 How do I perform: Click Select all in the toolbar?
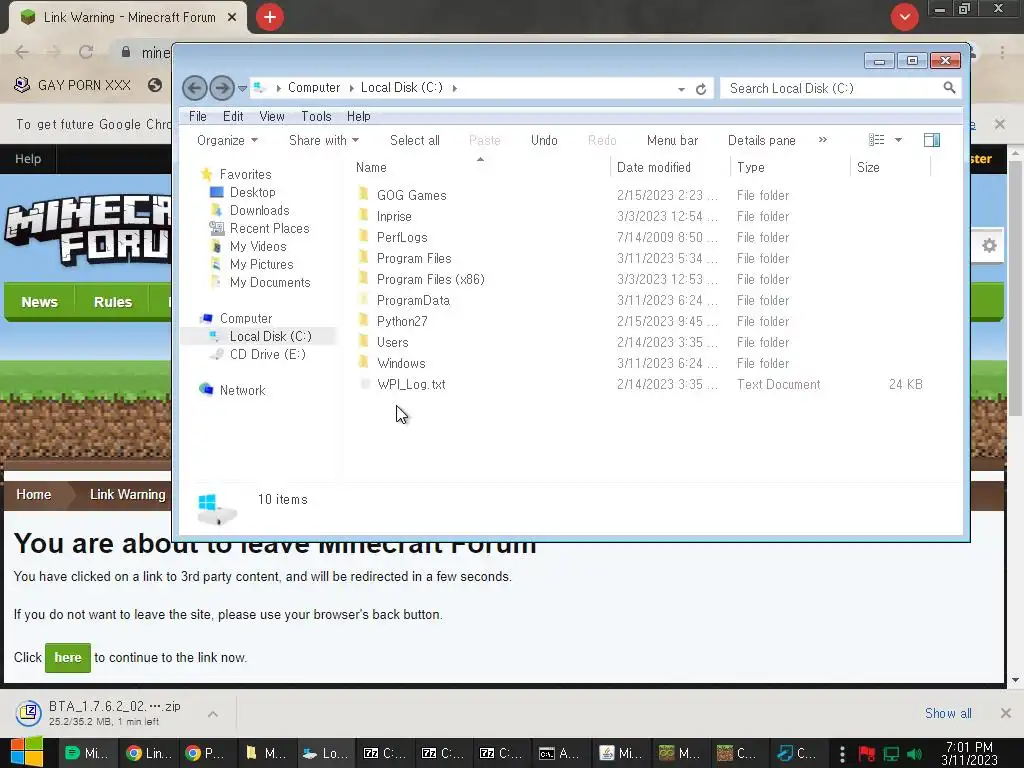click(x=415, y=140)
